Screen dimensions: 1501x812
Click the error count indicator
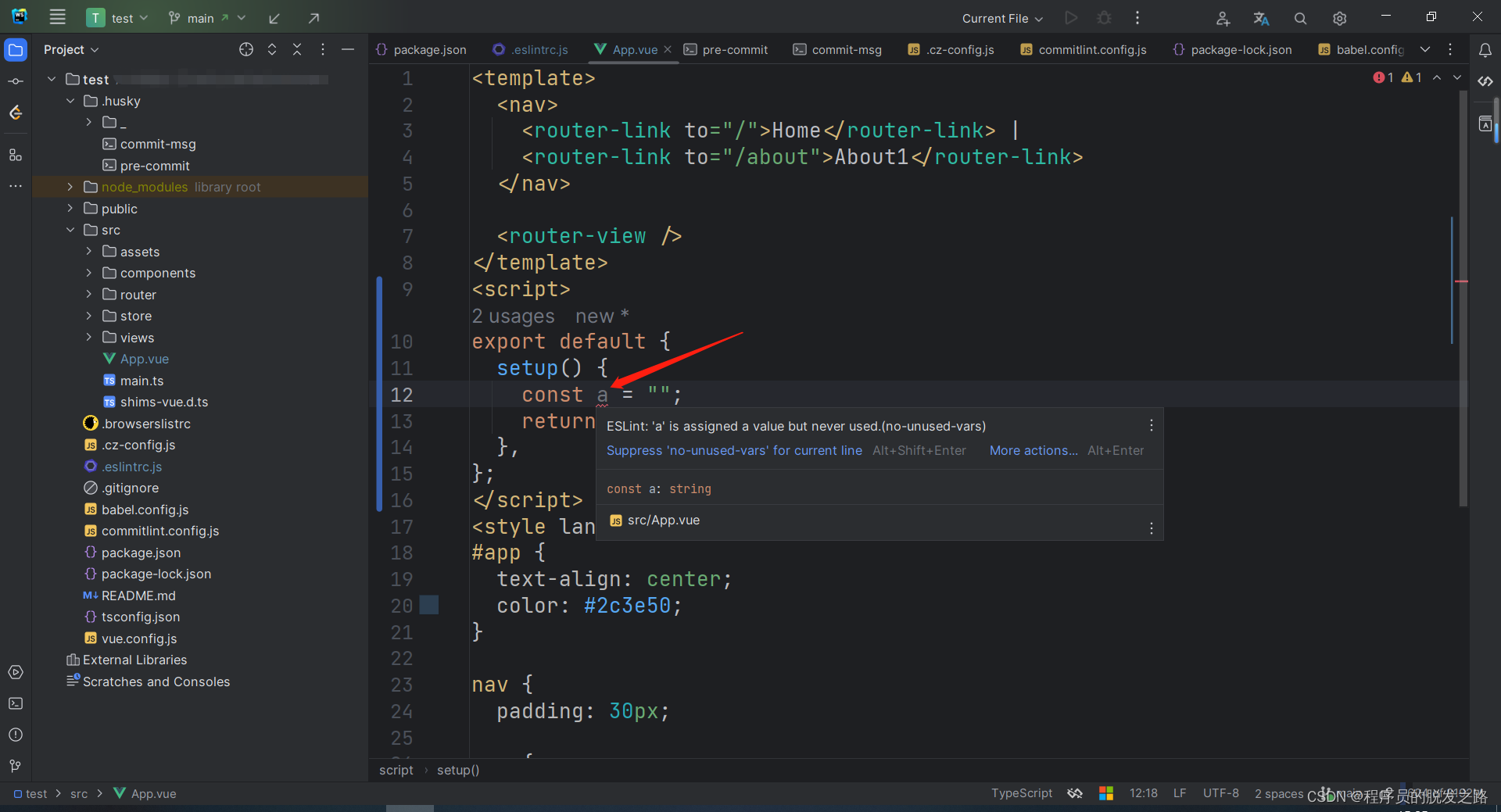1383,77
